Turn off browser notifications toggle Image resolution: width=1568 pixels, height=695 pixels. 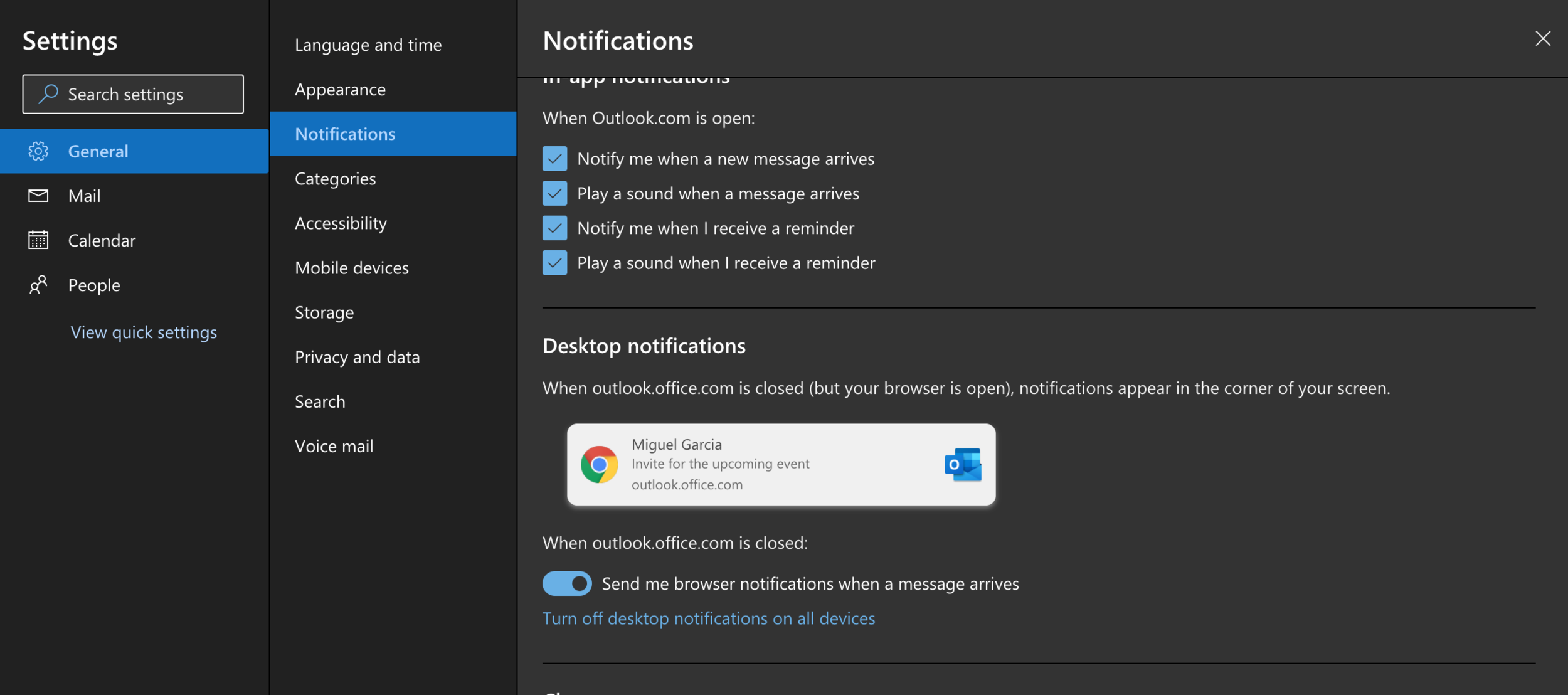tap(567, 584)
